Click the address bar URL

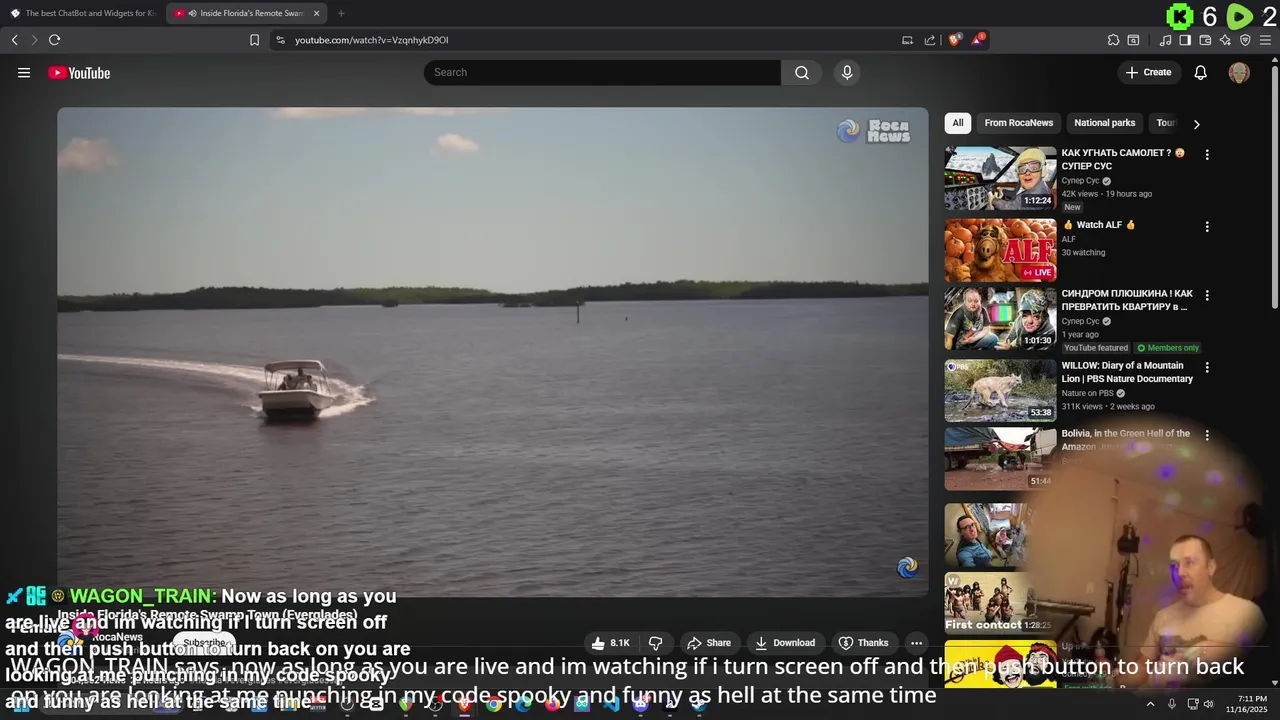[x=371, y=40]
